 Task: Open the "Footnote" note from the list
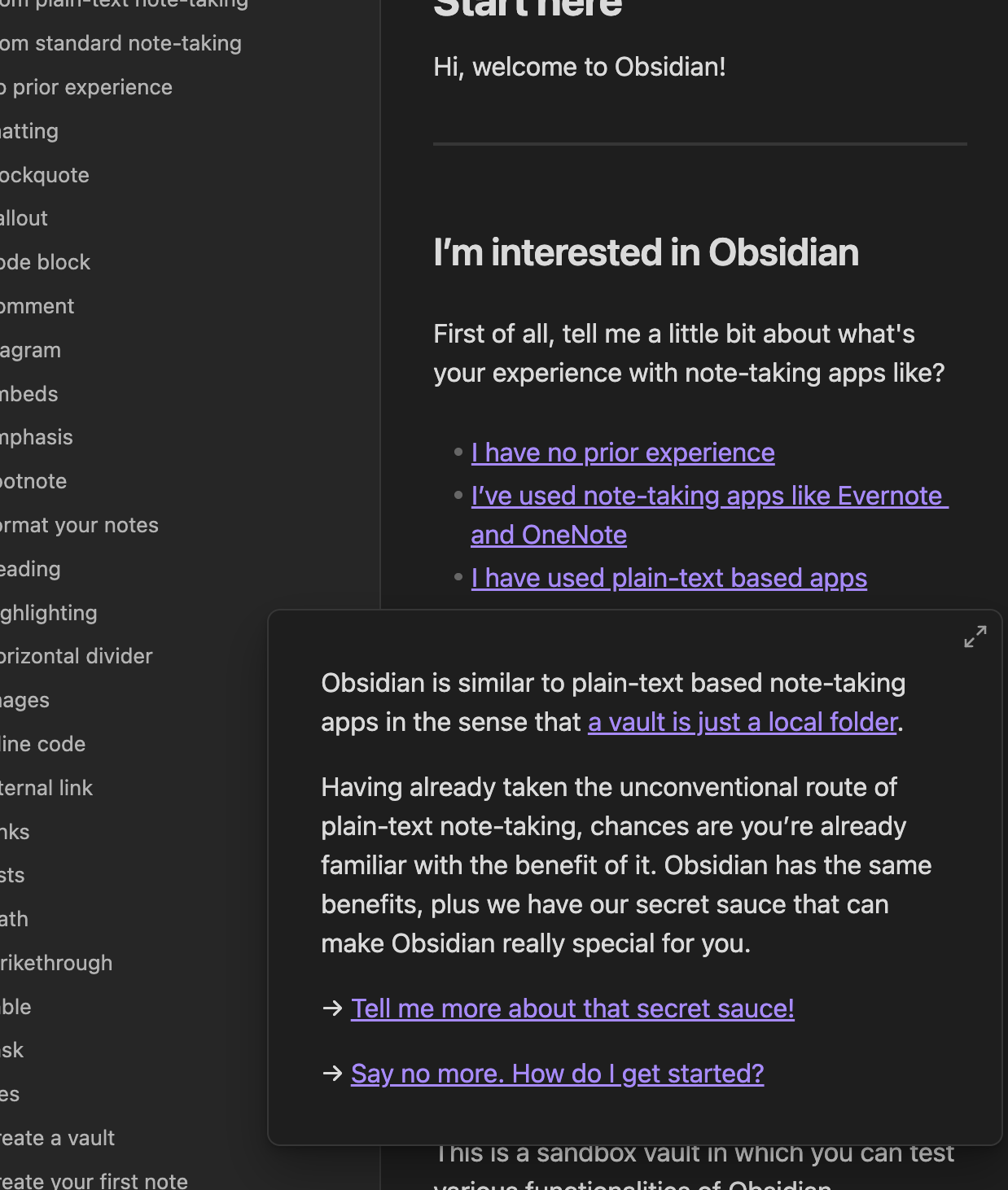[x=33, y=481]
